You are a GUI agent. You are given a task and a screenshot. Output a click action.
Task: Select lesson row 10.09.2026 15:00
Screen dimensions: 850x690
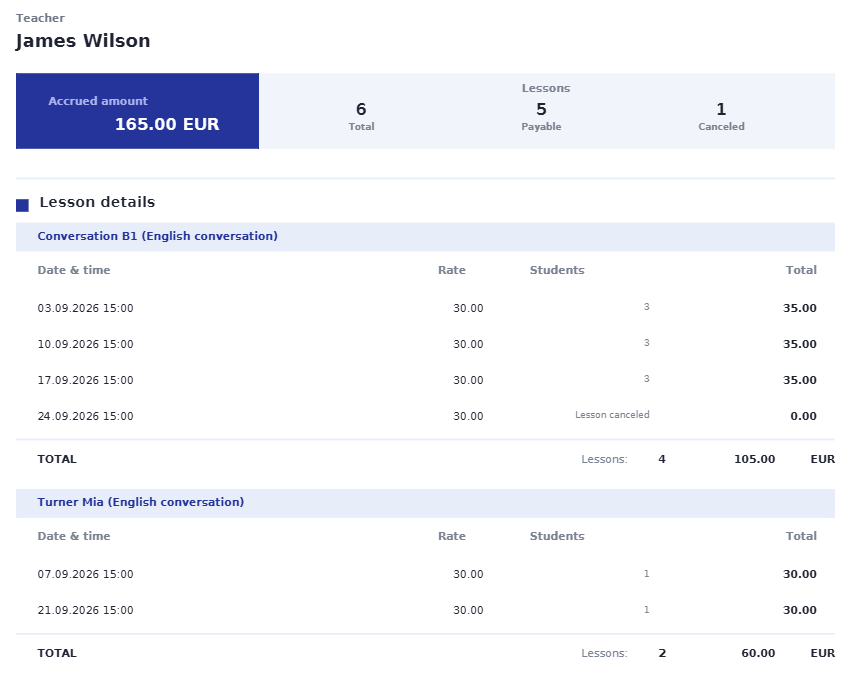pyautogui.click(x=425, y=344)
